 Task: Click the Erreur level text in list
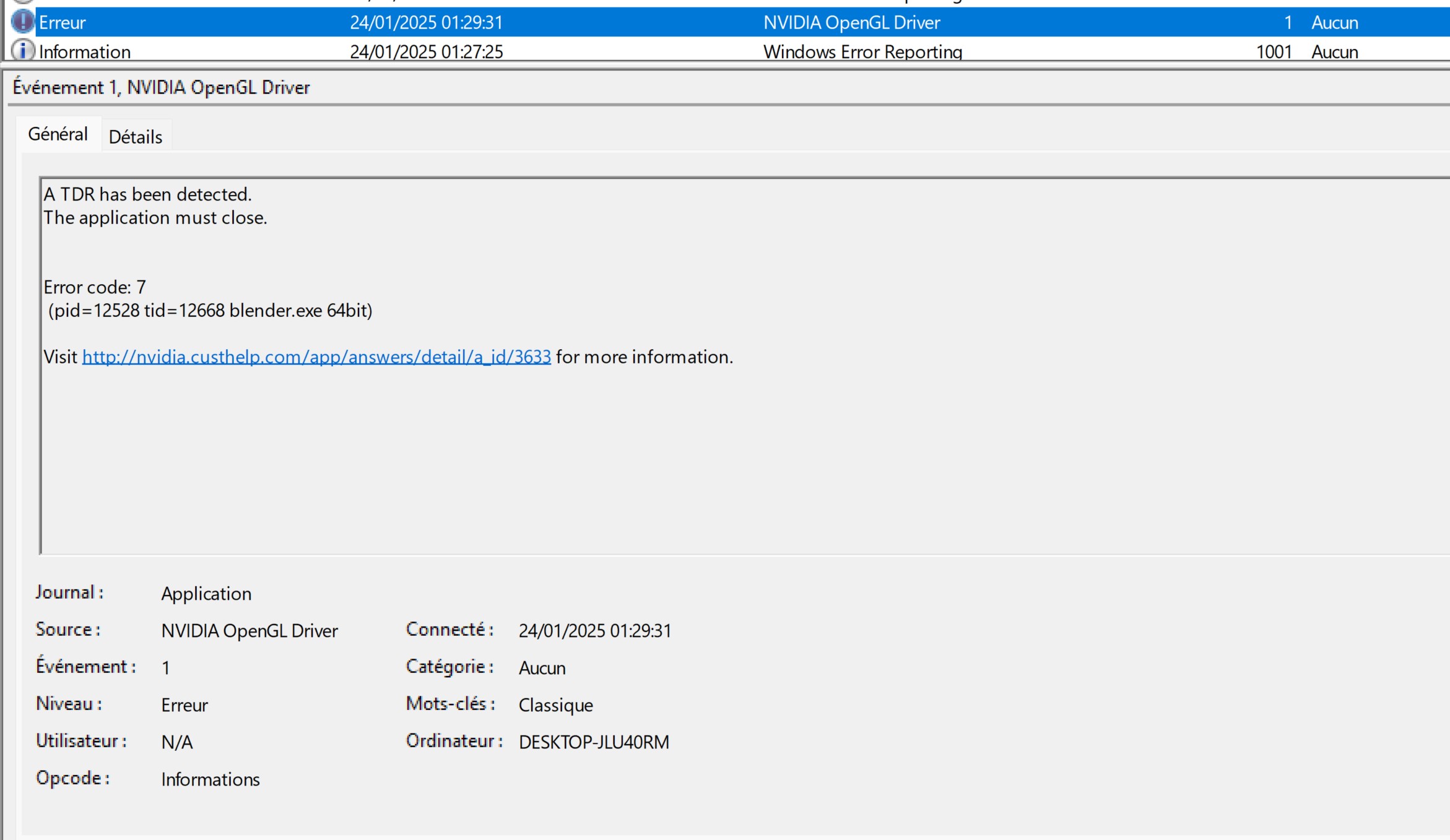[x=62, y=23]
